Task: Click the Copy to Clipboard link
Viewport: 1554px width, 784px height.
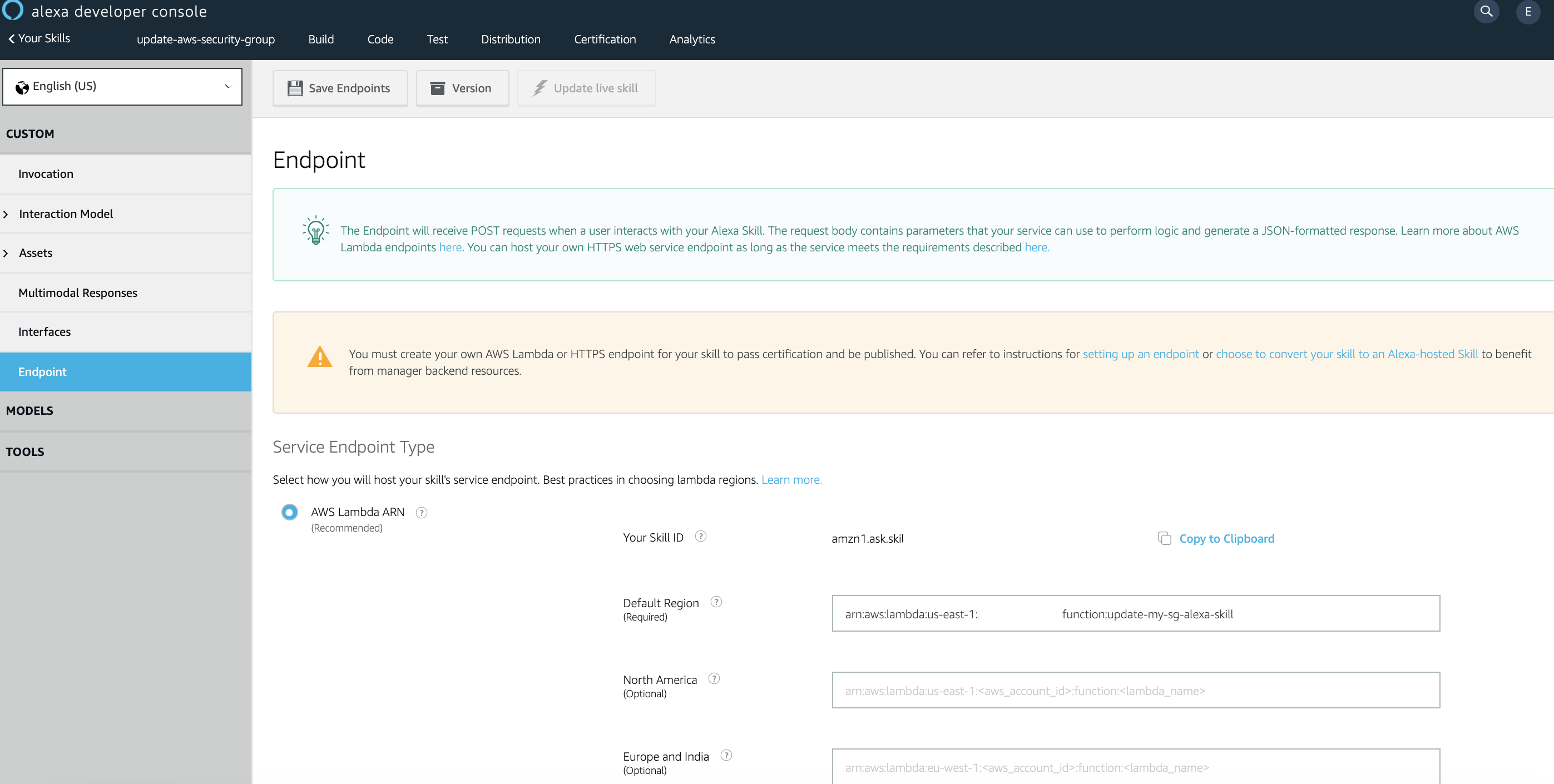Action: coord(1226,538)
